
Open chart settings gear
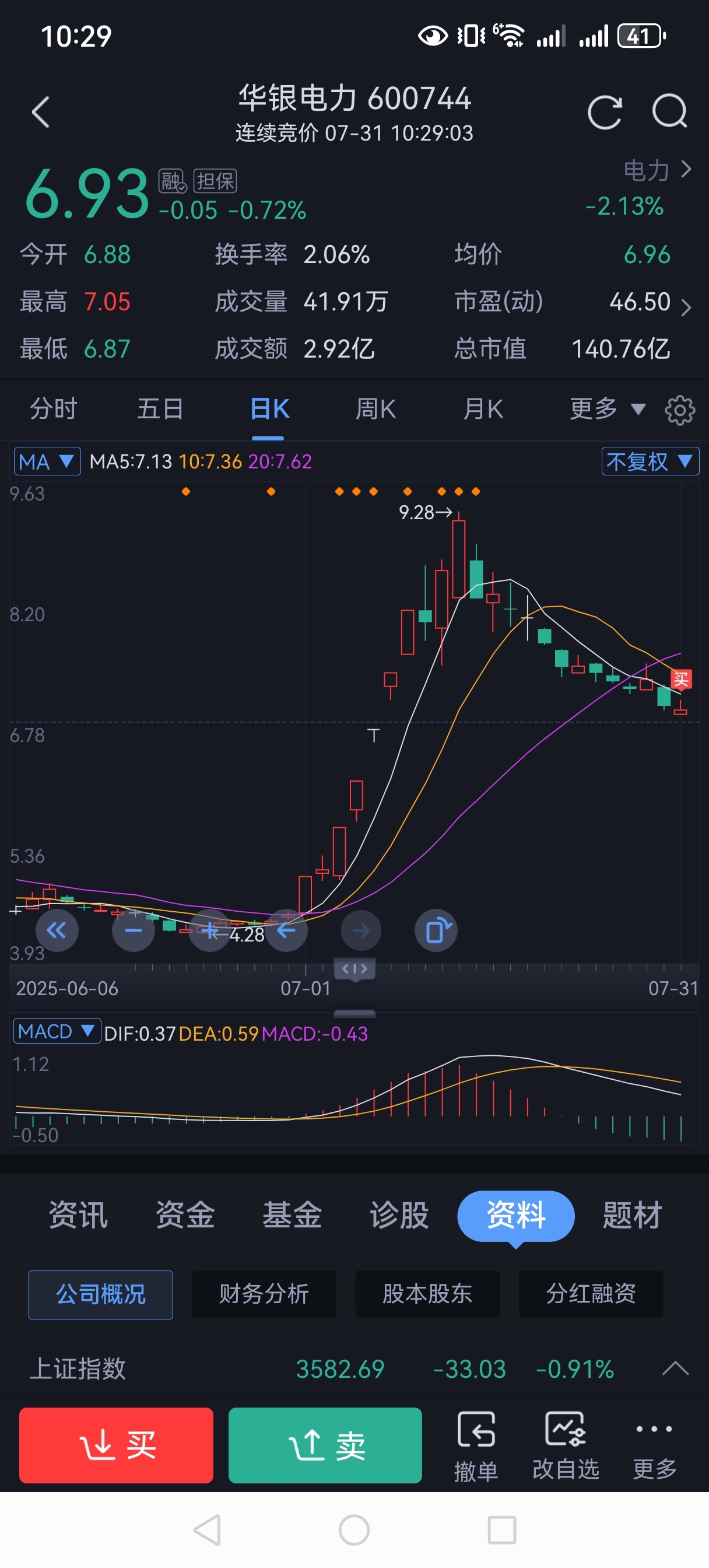[680, 409]
